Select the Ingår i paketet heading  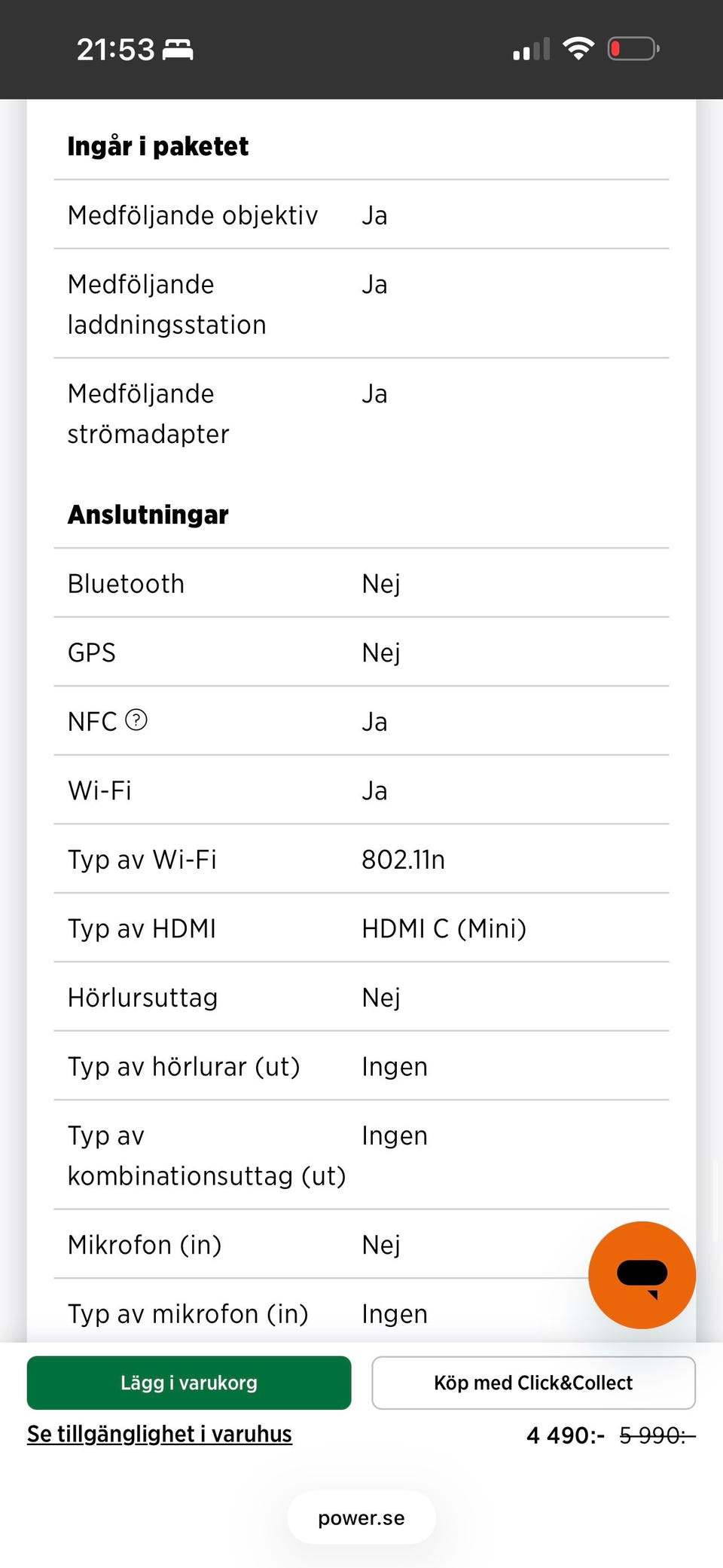158,146
